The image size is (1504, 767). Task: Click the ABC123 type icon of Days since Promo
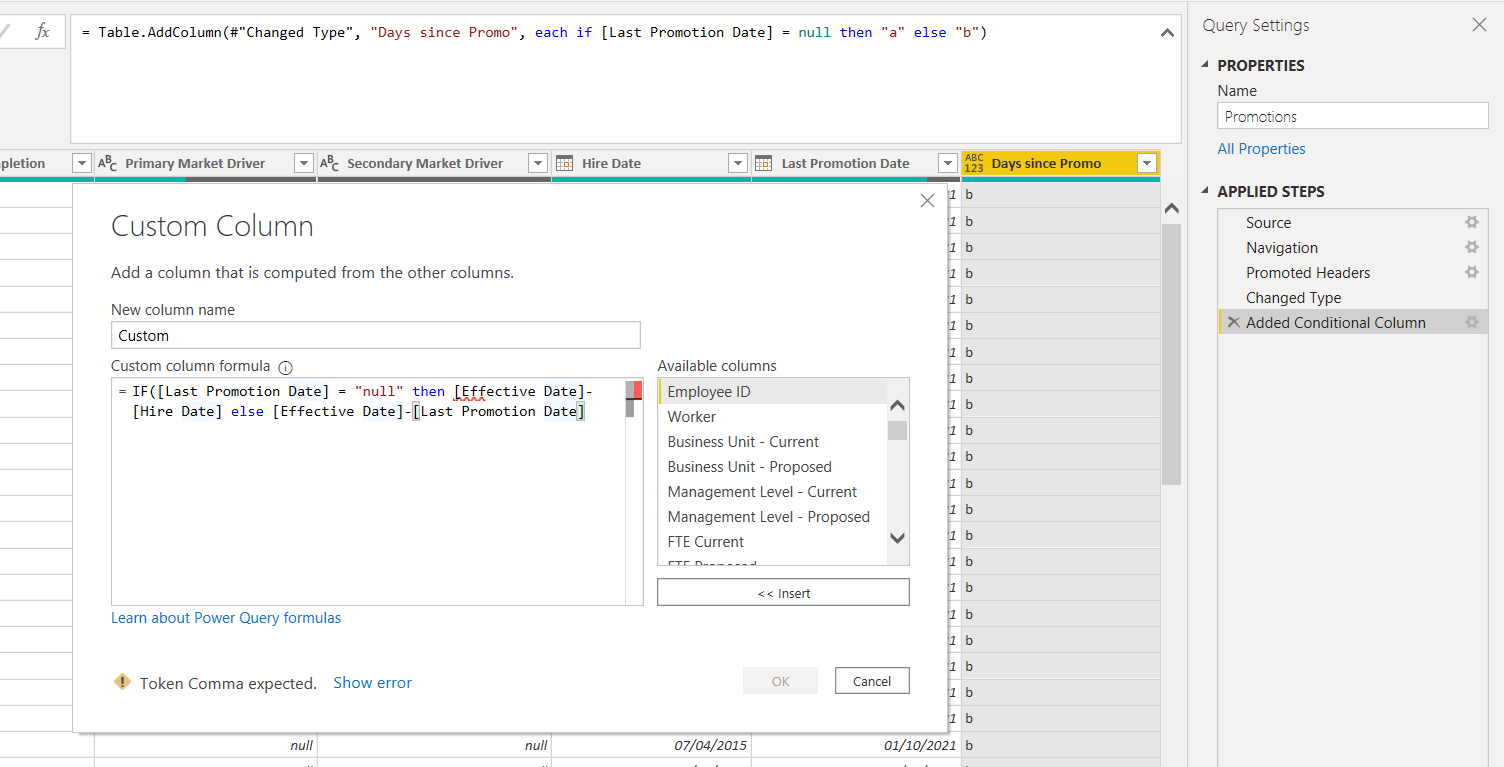point(974,163)
